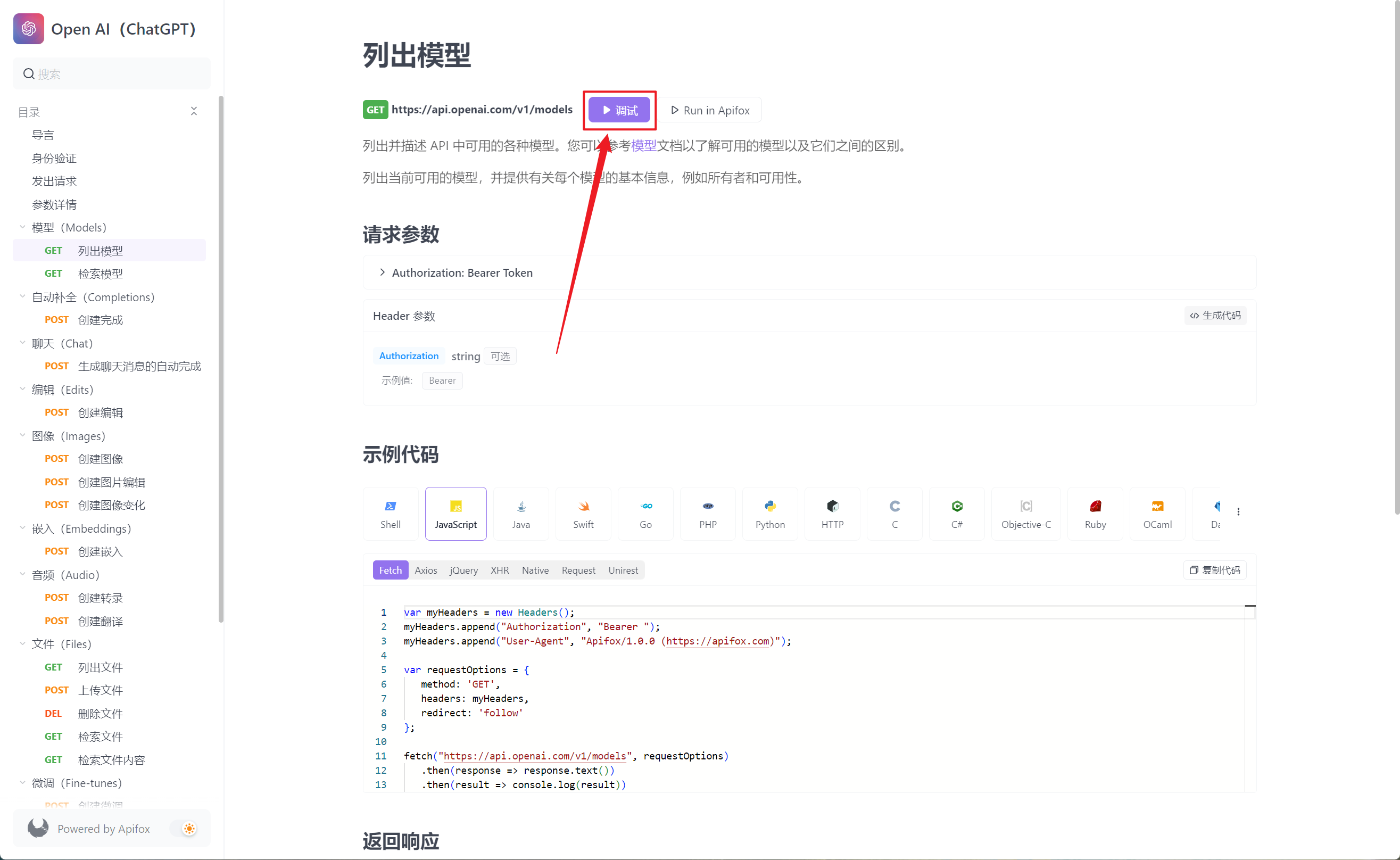Click the search input field
Image resolution: width=1400 pixels, height=860 pixels.
click(x=111, y=73)
